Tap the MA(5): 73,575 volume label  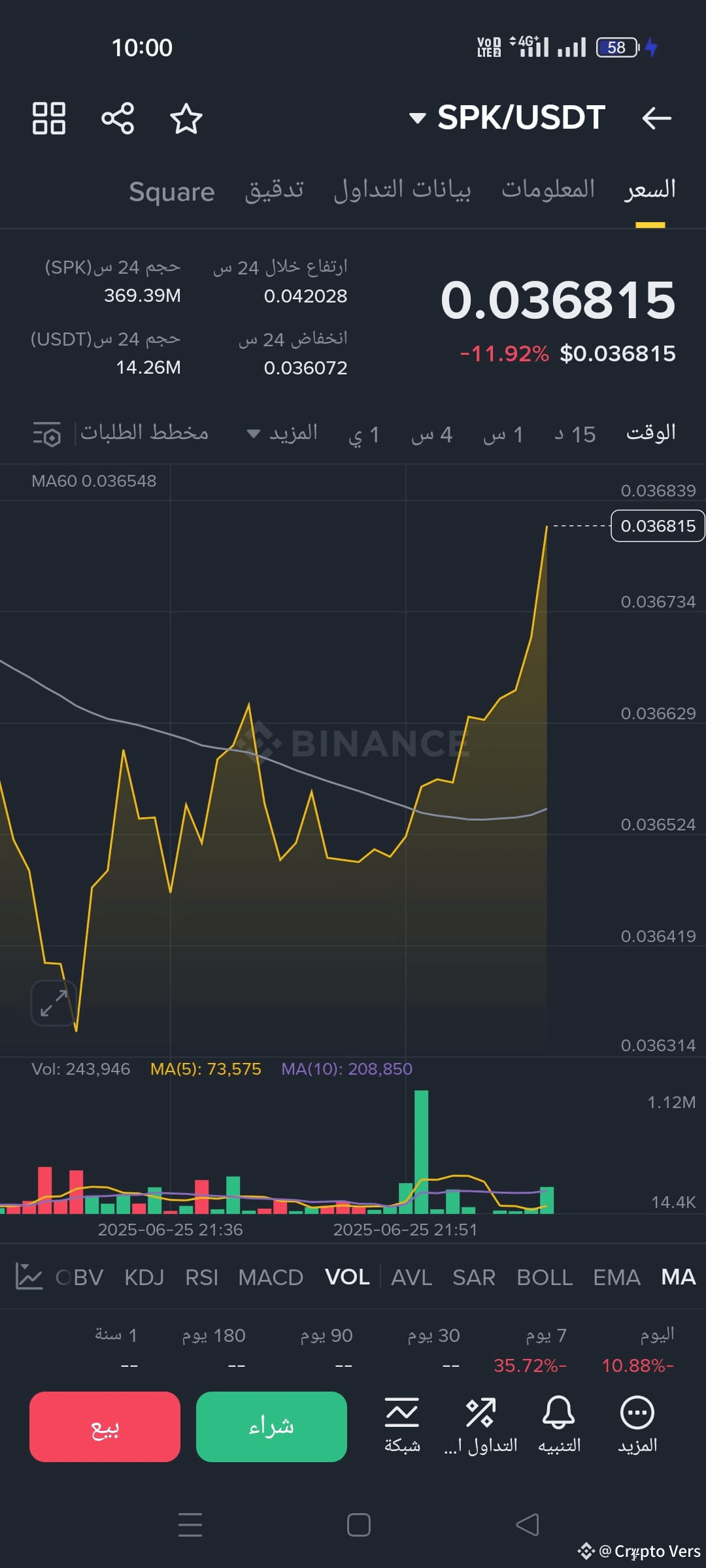pyautogui.click(x=206, y=1069)
